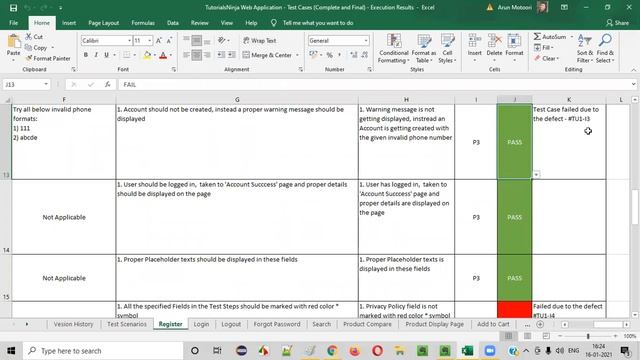Click Merge & Center
The image size is (640, 360).
(x=267, y=55)
